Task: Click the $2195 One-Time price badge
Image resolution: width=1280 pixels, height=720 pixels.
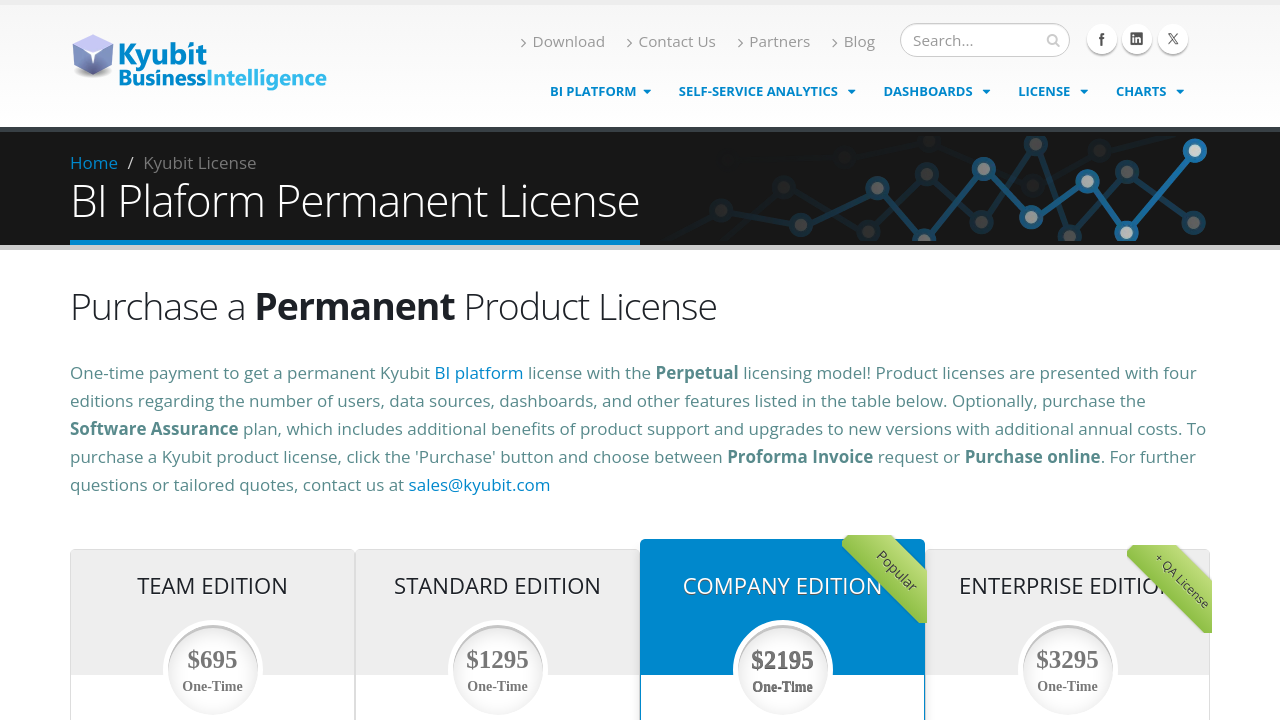Action: (x=782, y=669)
